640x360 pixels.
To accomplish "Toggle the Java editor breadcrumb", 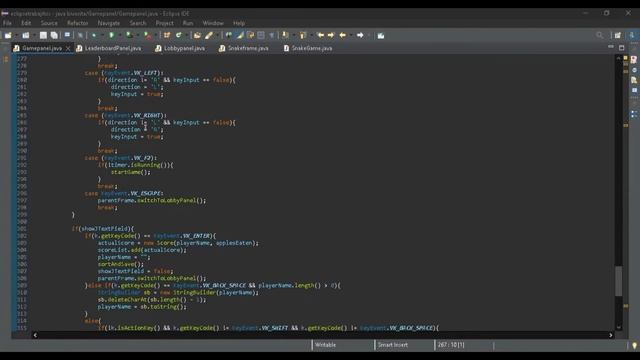I will [229, 36].
